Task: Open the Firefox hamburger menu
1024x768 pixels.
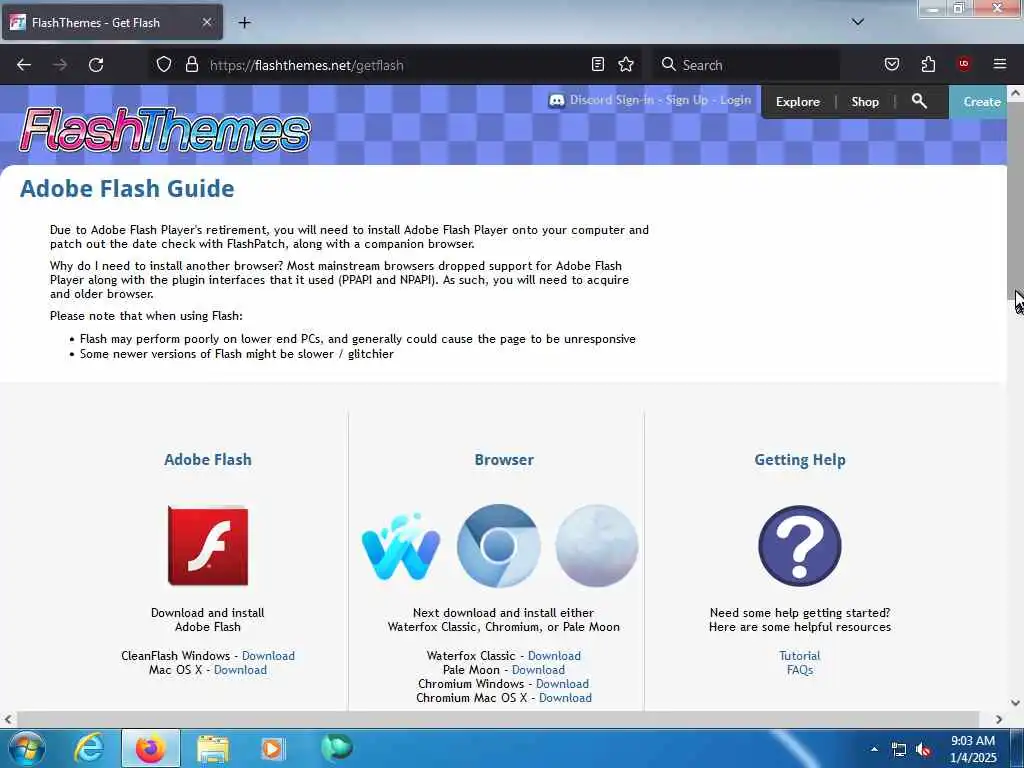Action: 1000,64
